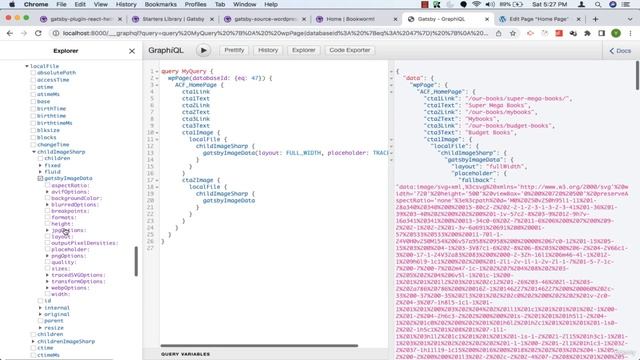The height and width of the screenshot is (360, 640).
Task: Open the Chrome profile avatar
Action: click(x=616, y=33)
